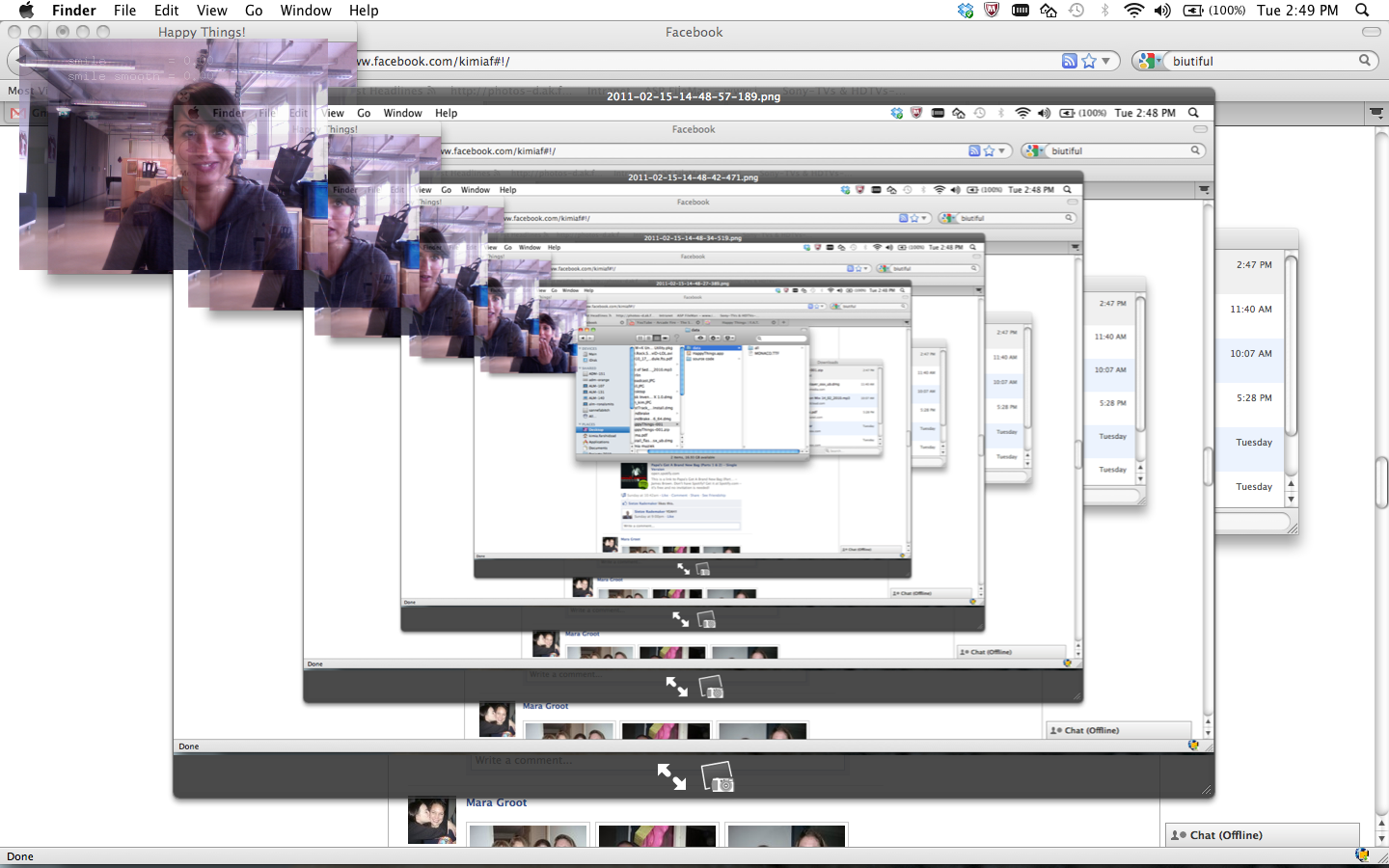Open Spotlight search in the top menu bar

pos(1362,11)
